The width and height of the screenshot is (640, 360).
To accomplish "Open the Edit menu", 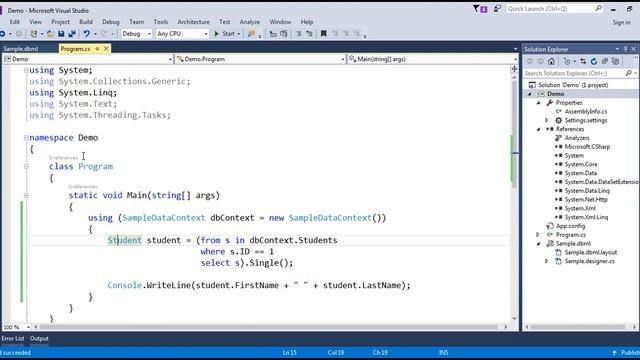I will click(x=15, y=22).
